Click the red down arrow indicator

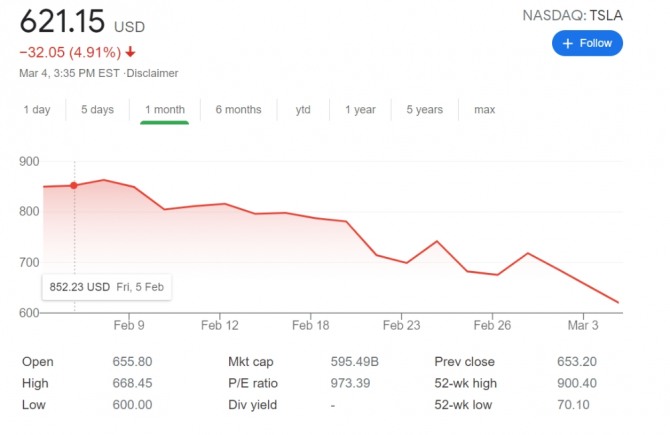pos(130,52)
